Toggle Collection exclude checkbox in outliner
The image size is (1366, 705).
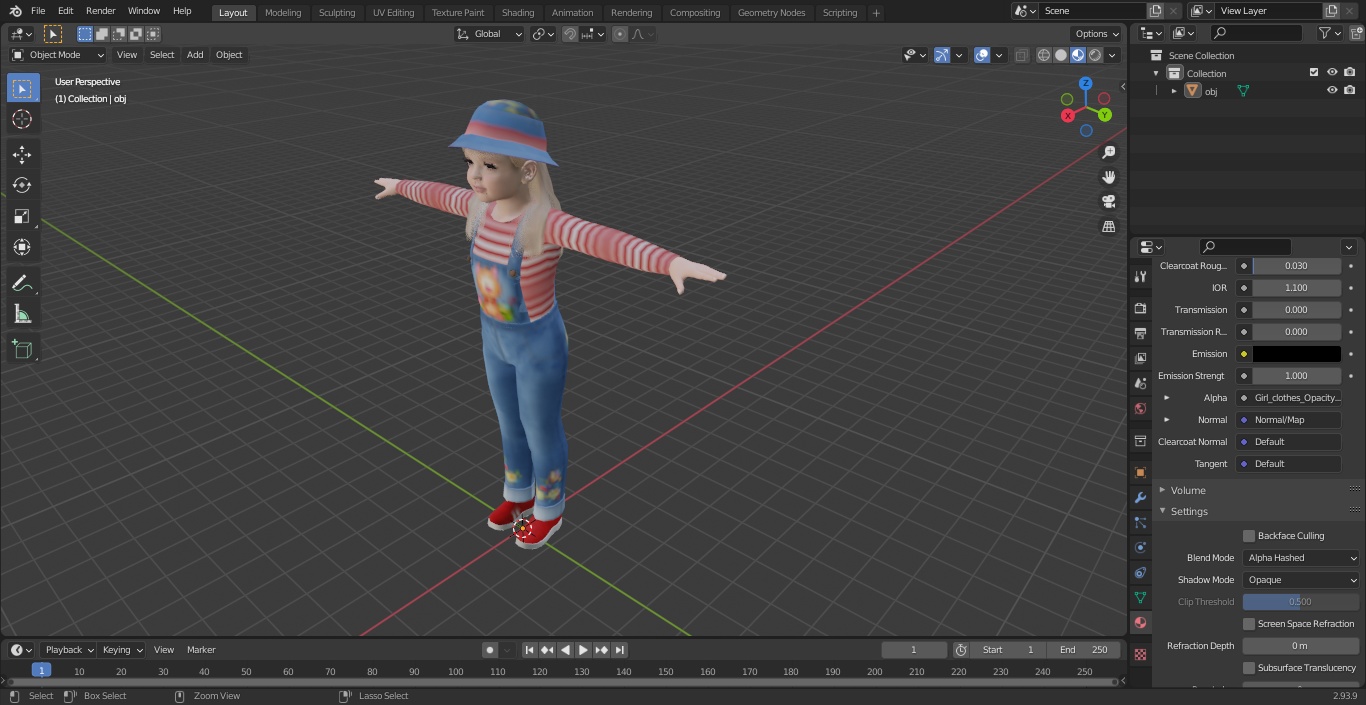(1314, 73)
